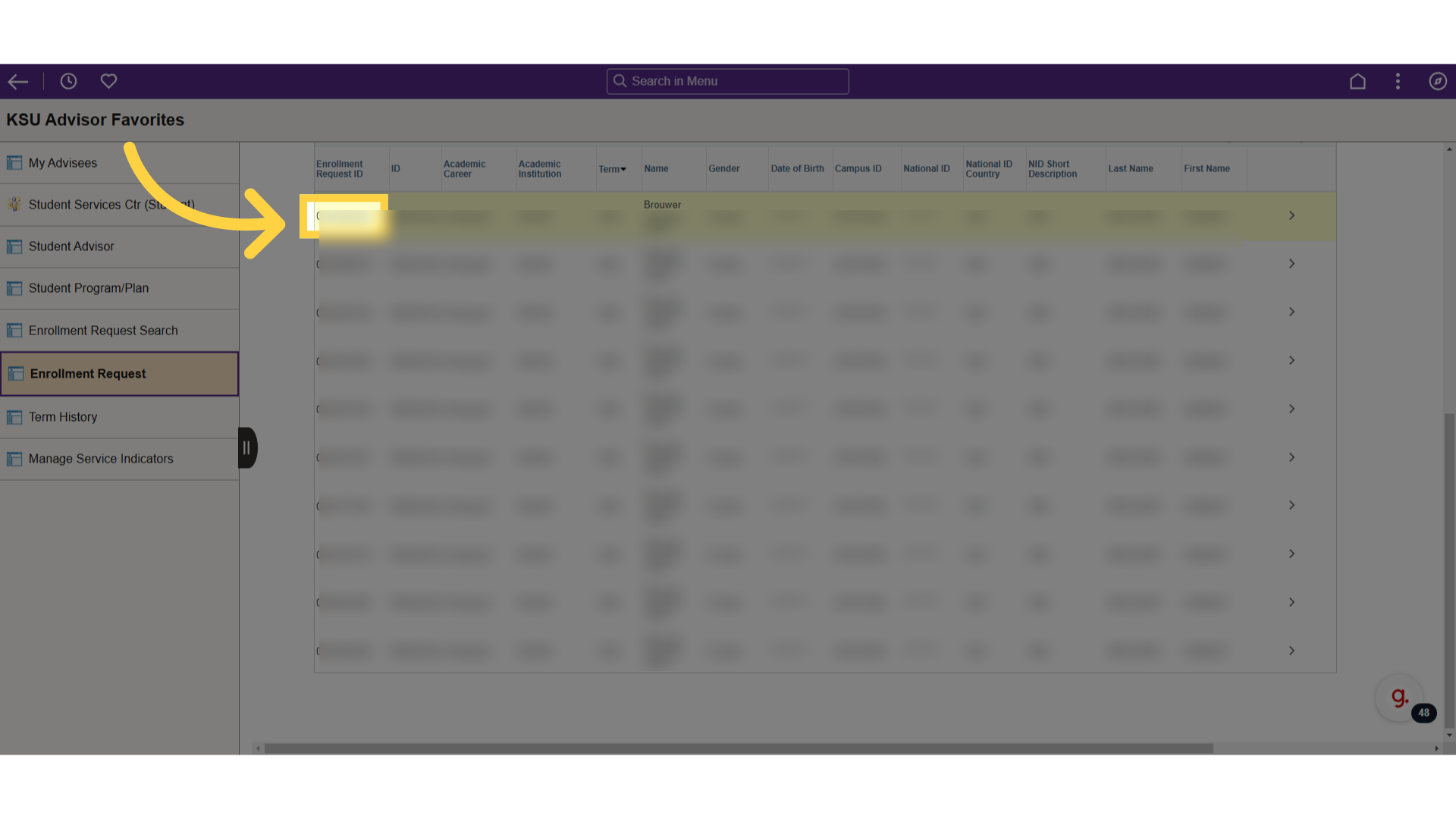Open the three-dot actions menu

[1398, 81]
